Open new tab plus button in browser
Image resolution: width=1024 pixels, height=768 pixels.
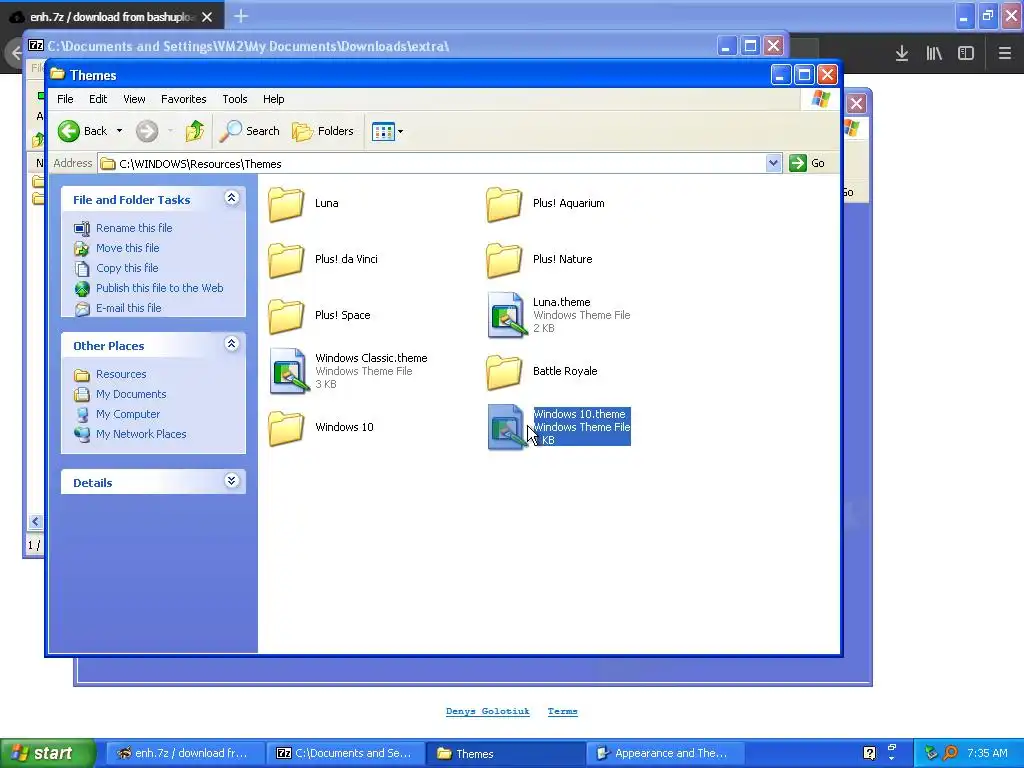pyautogui.click(x=241, y=16)
